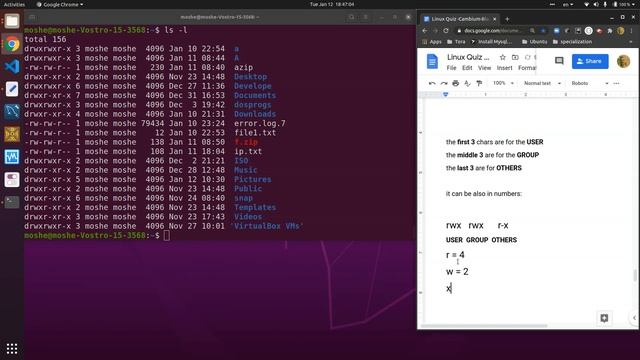The image size is (640, 360).
Task: Open Google Chrome from the dock
Action: [12, 44]
